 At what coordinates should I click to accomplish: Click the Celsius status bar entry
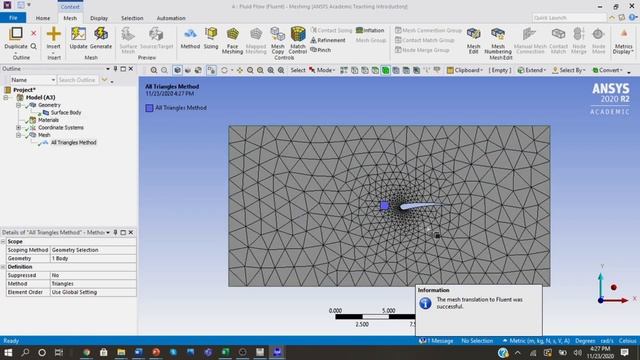tap(627, 341)
